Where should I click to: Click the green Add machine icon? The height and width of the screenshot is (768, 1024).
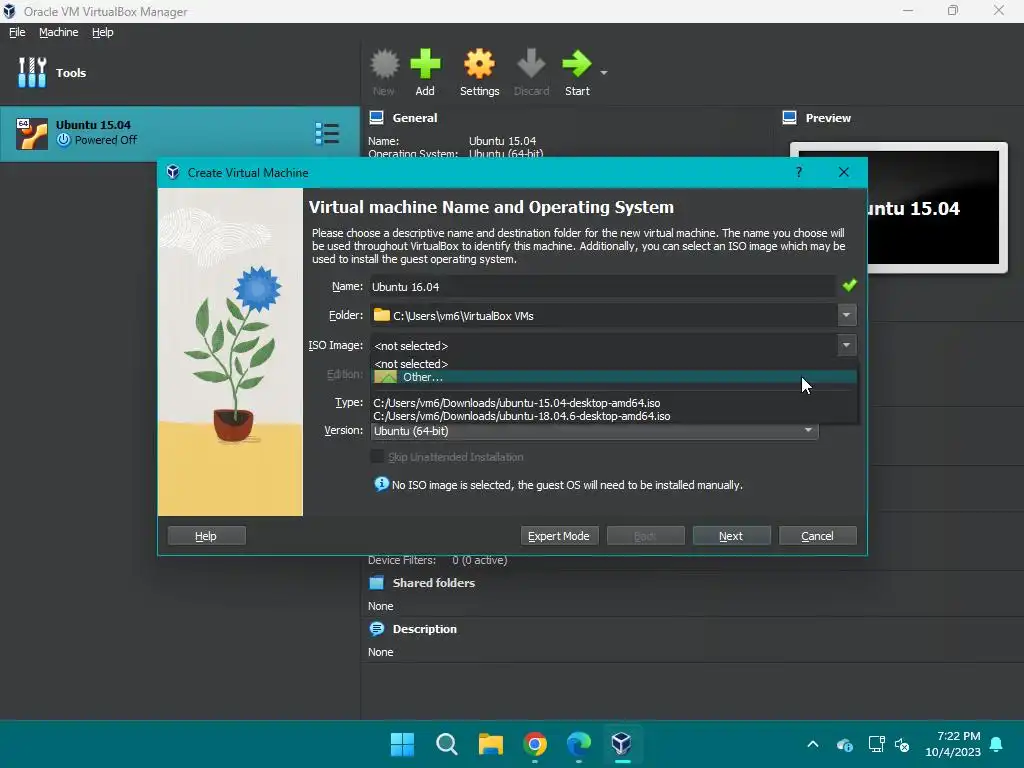(x=425, y=64)
